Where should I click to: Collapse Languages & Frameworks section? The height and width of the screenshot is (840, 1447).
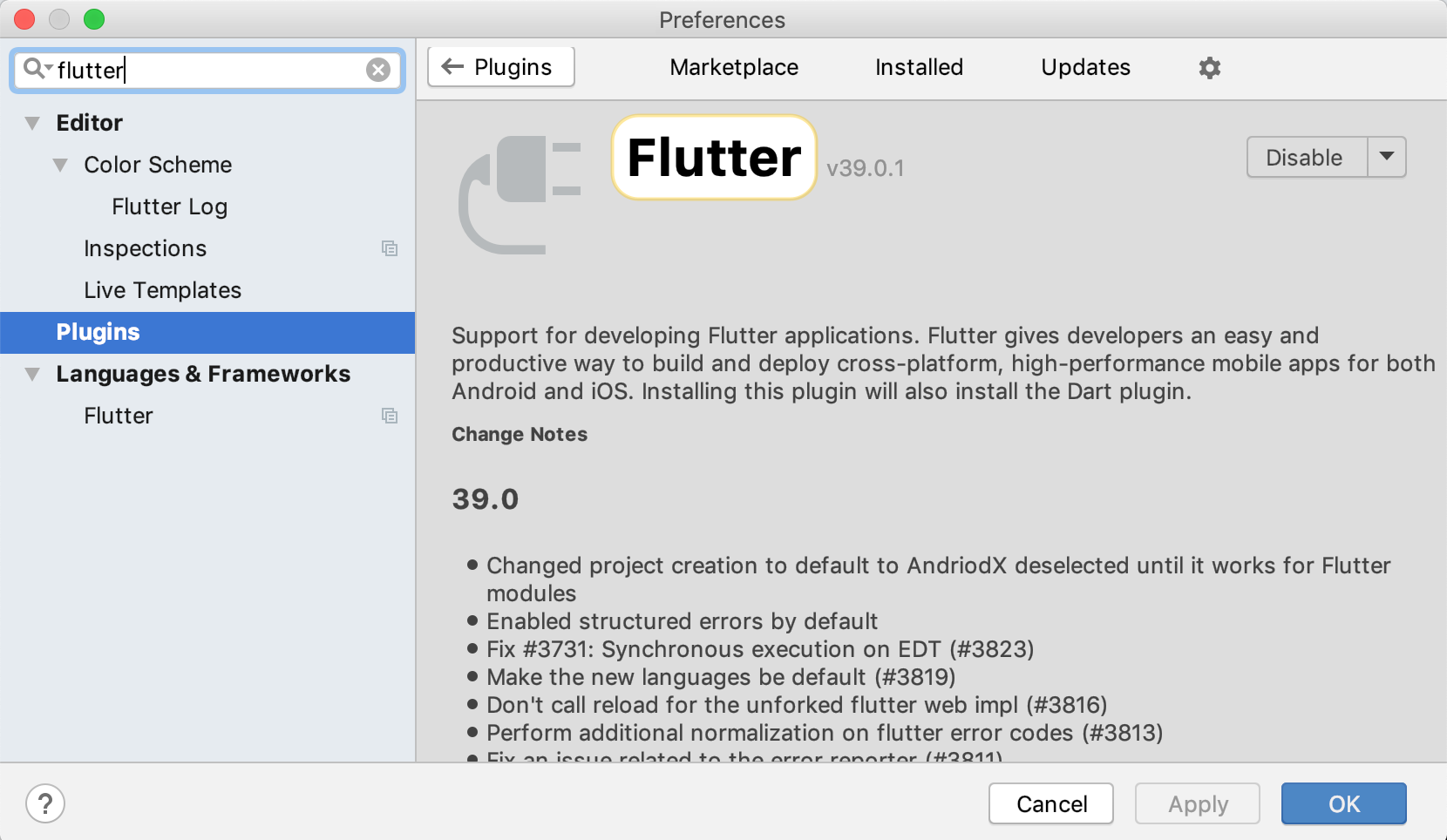click(32, 374)
